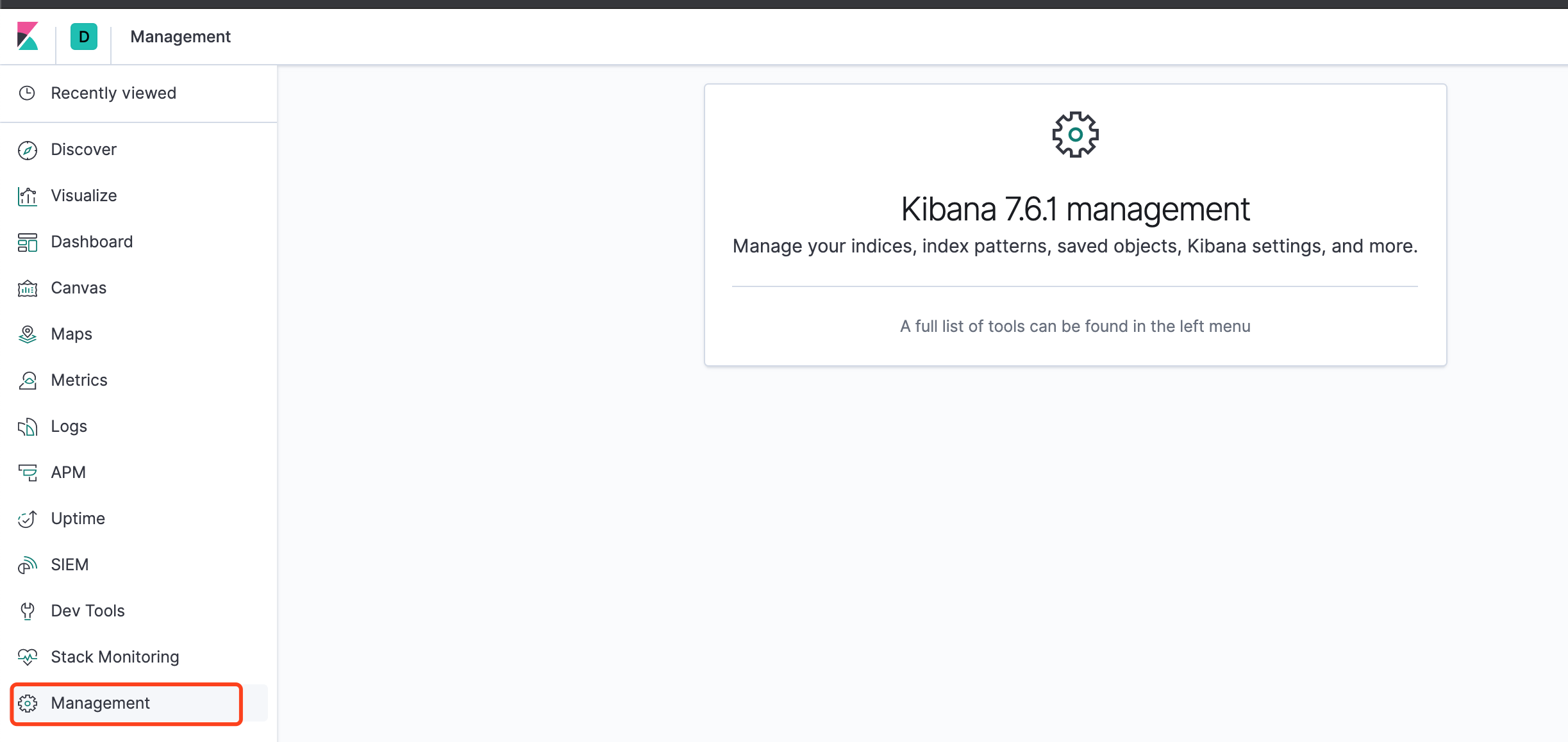Open the D space avatar
1568x742 pixels.
coord(84,37)
